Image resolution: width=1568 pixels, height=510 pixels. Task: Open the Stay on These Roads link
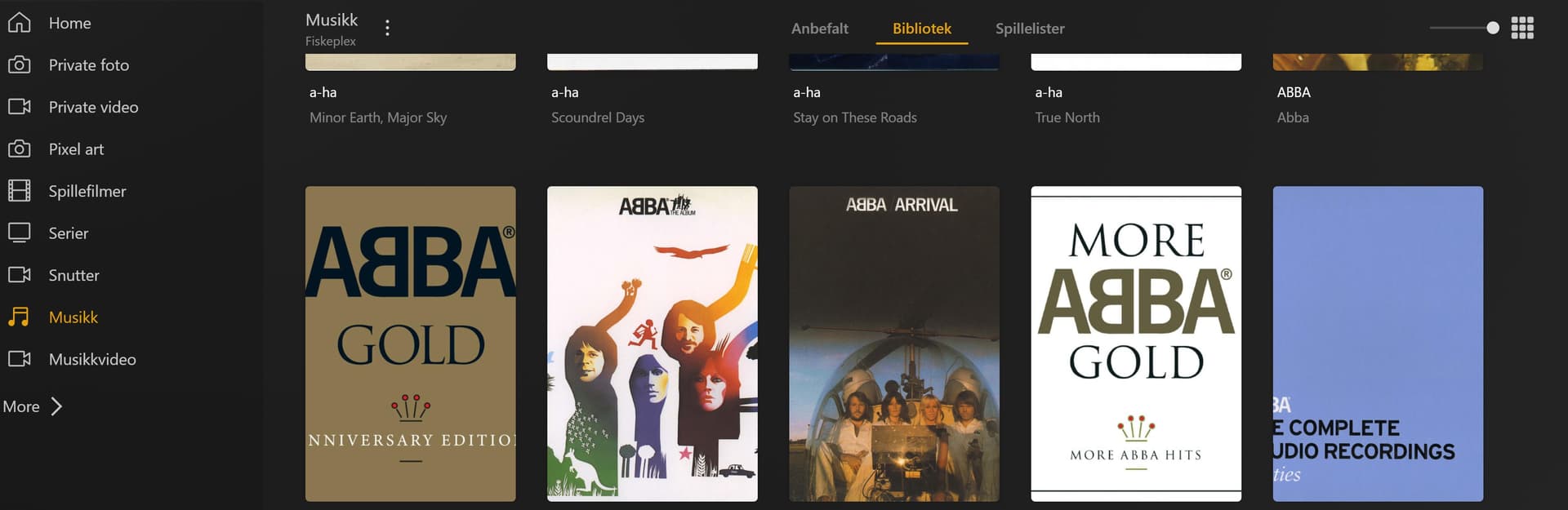(x=854, y=118)
